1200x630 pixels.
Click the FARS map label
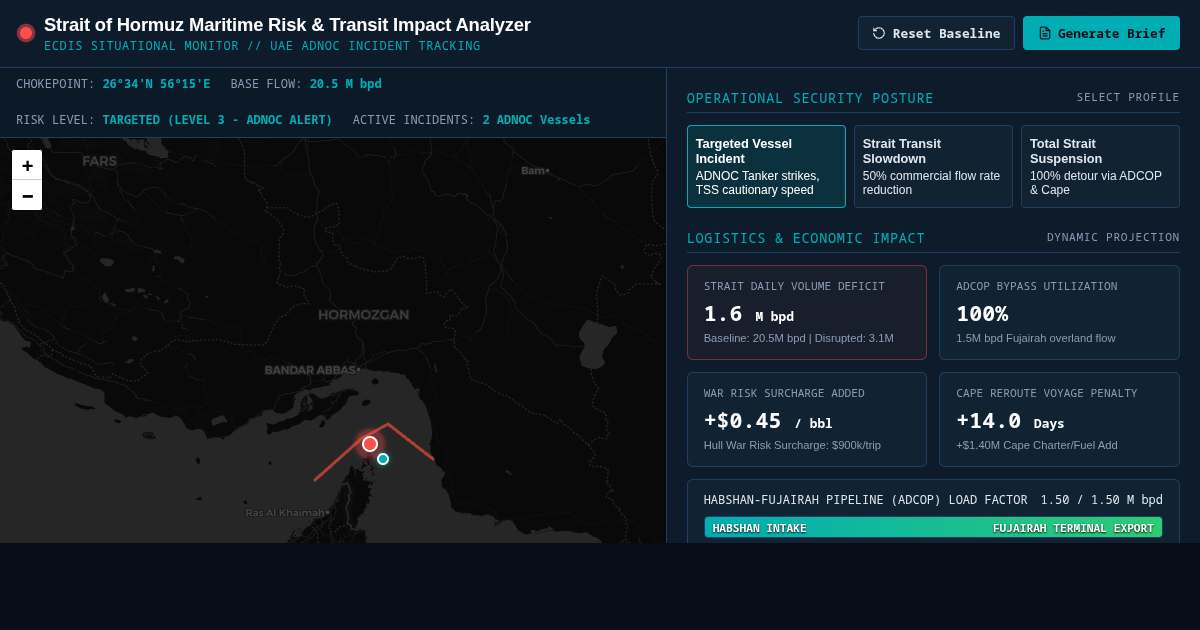(x=100, y=161)
